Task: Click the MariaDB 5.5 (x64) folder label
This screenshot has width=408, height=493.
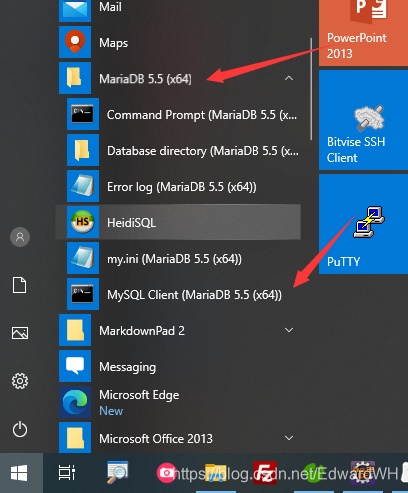Action: (x=145, y=79)
